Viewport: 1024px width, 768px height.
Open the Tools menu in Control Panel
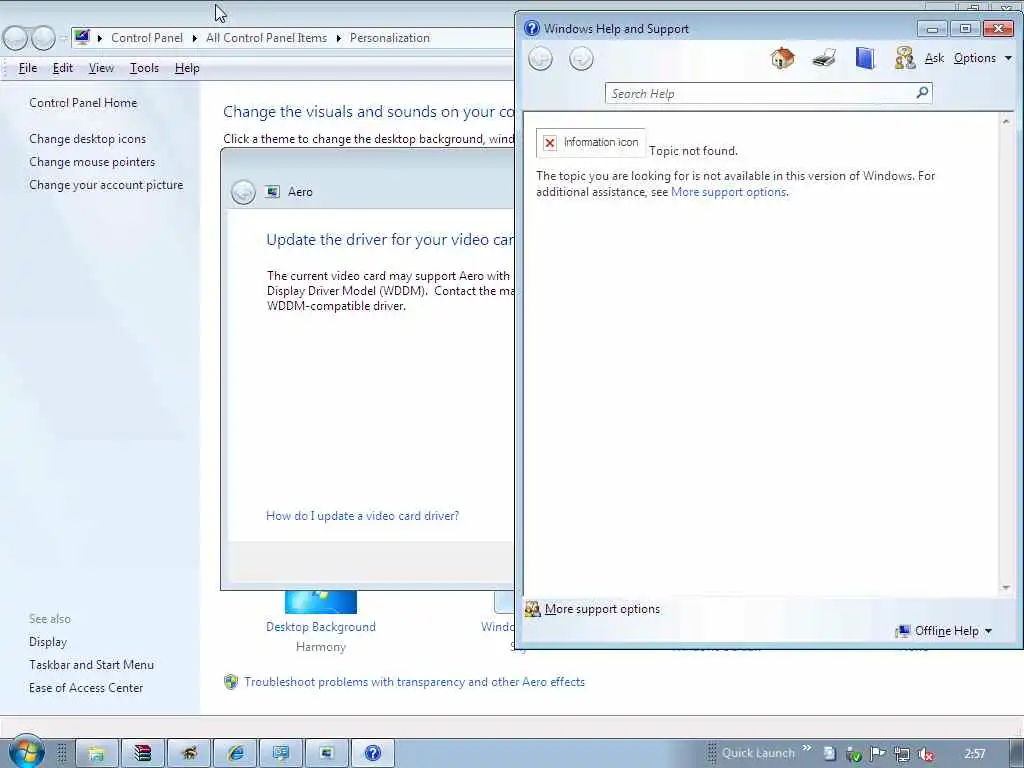(x=144, y=68)
